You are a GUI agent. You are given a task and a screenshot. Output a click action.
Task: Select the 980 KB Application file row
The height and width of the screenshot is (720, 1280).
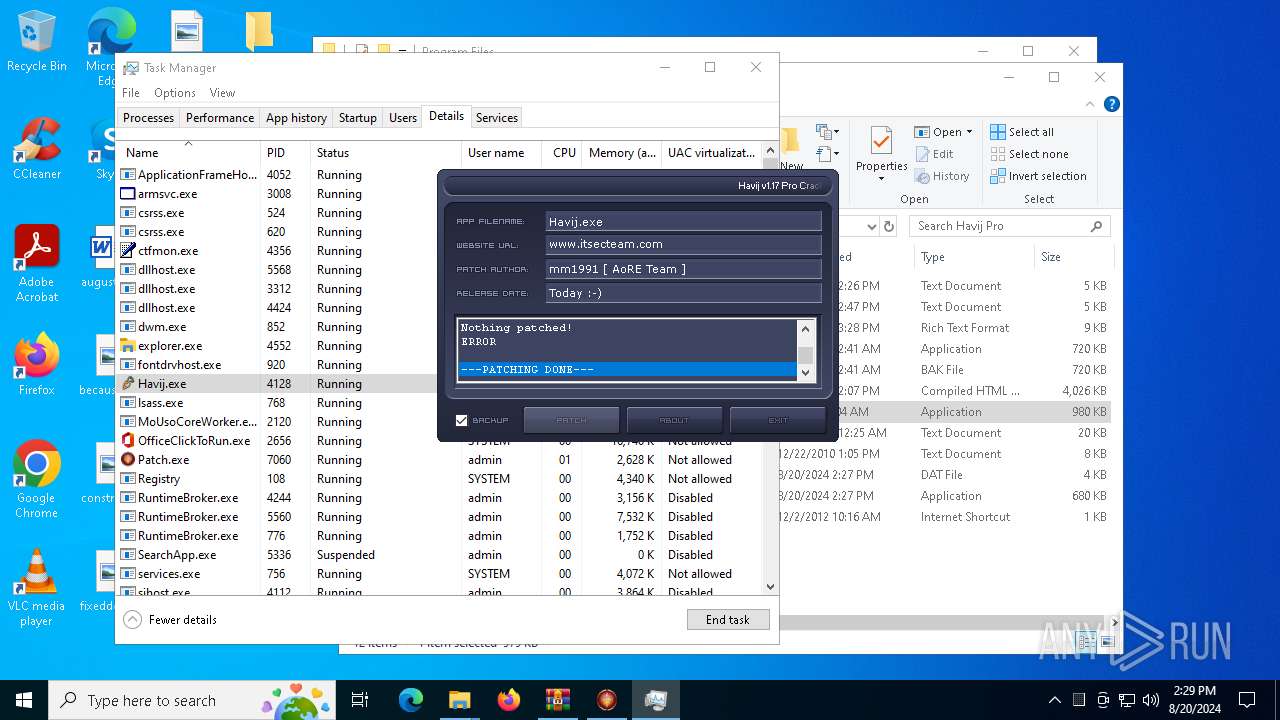(x=975, y=412)
